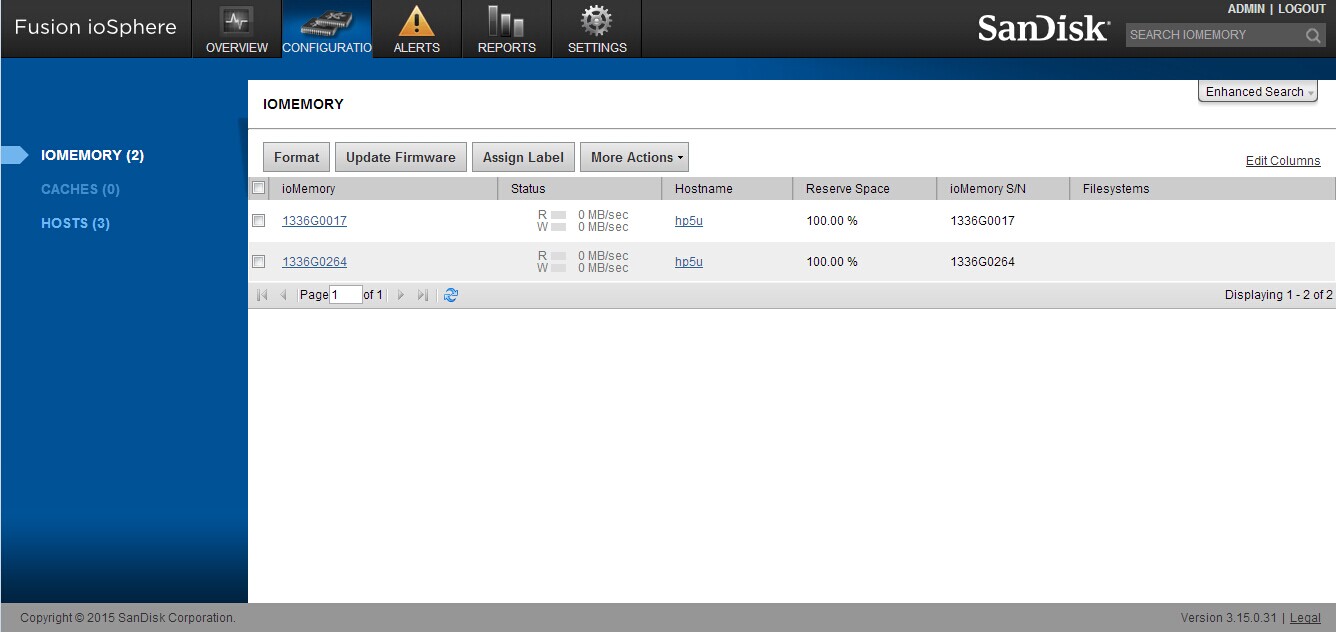Open the 1336G0017 ioMemory device link
Viewport: 1336px width, 632px height.
pyautogui.click(x=314, y=221)
